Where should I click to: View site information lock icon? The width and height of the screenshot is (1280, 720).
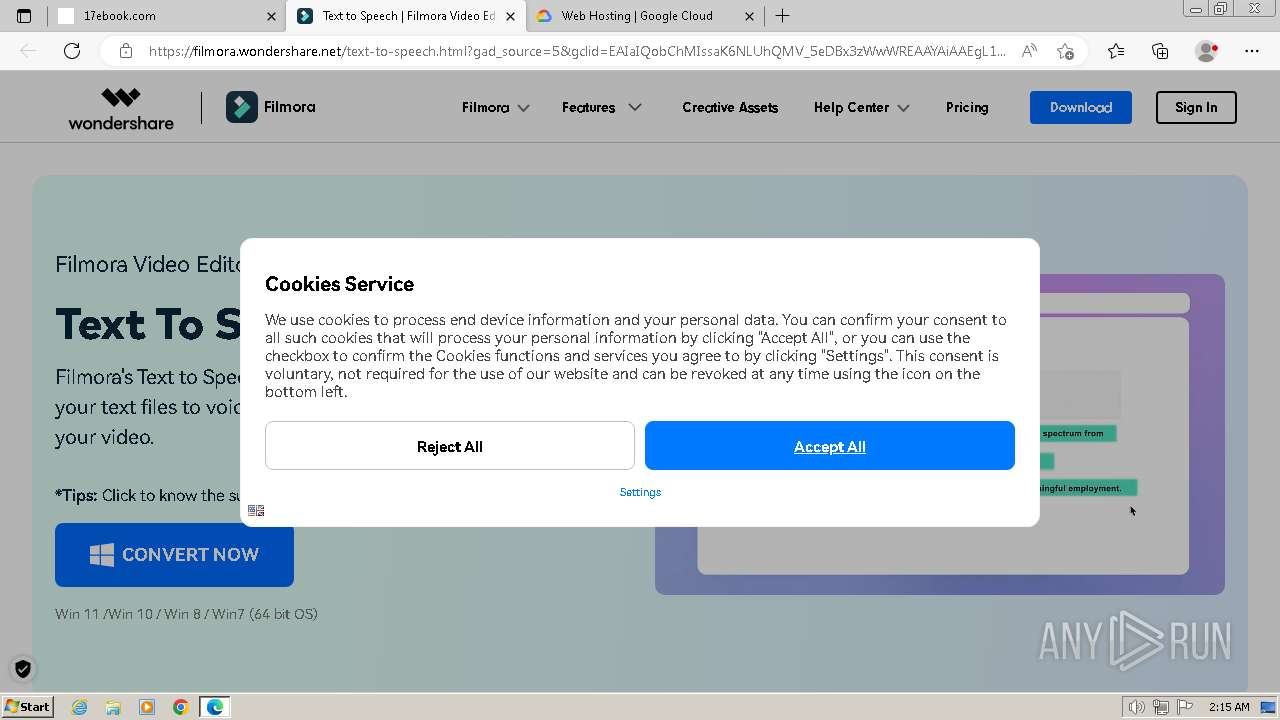(125, 51)
